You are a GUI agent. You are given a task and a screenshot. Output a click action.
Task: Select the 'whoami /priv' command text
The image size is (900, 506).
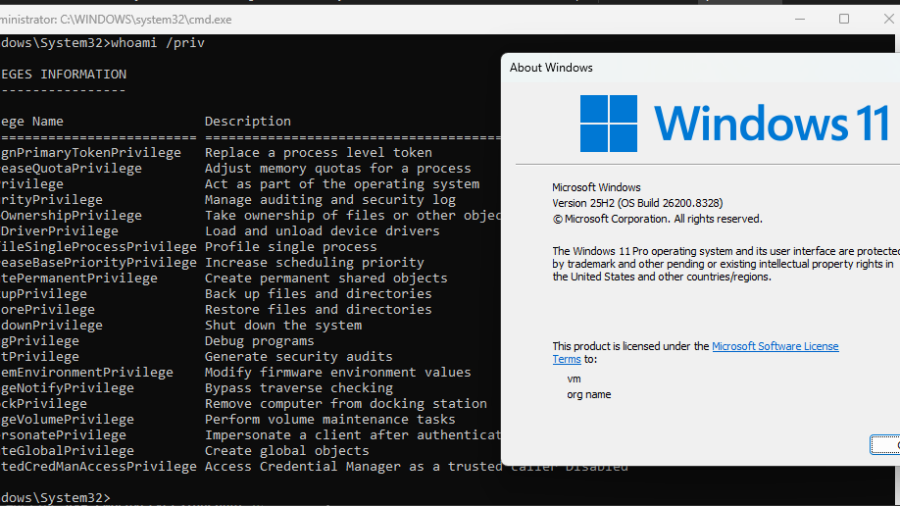(158, 43)
